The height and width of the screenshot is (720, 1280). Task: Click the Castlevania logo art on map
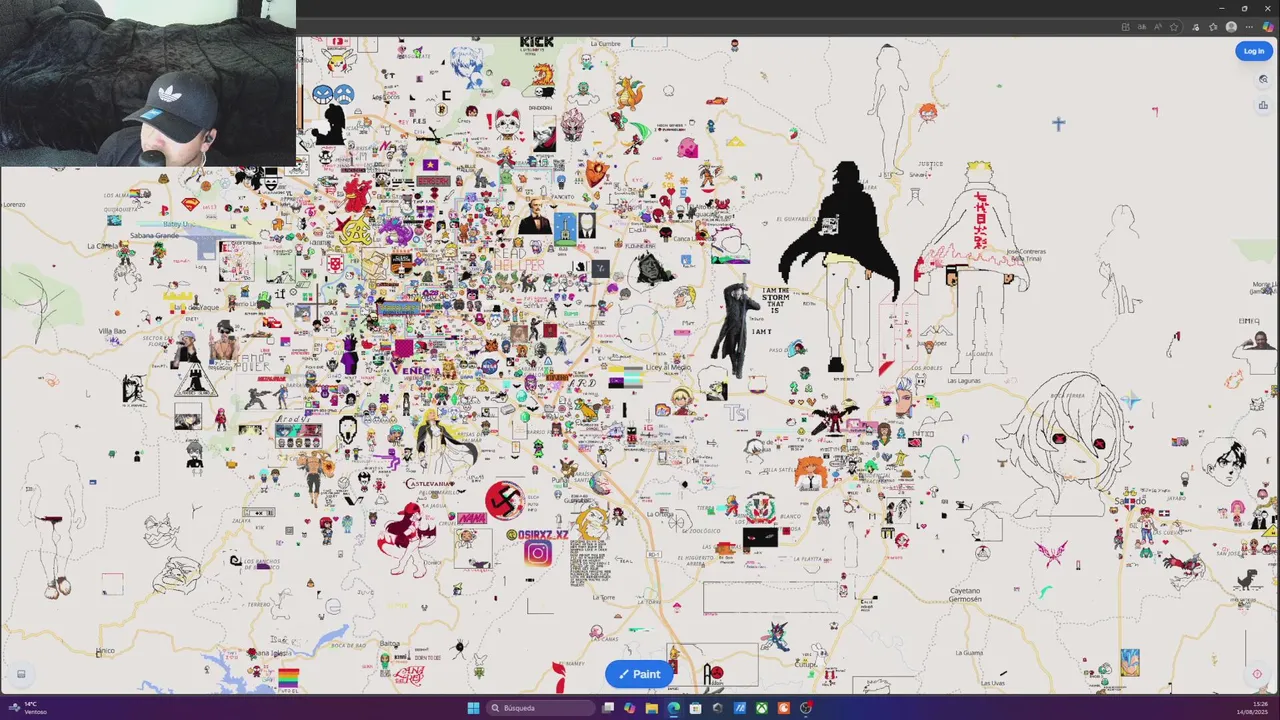tap(429, 484)
